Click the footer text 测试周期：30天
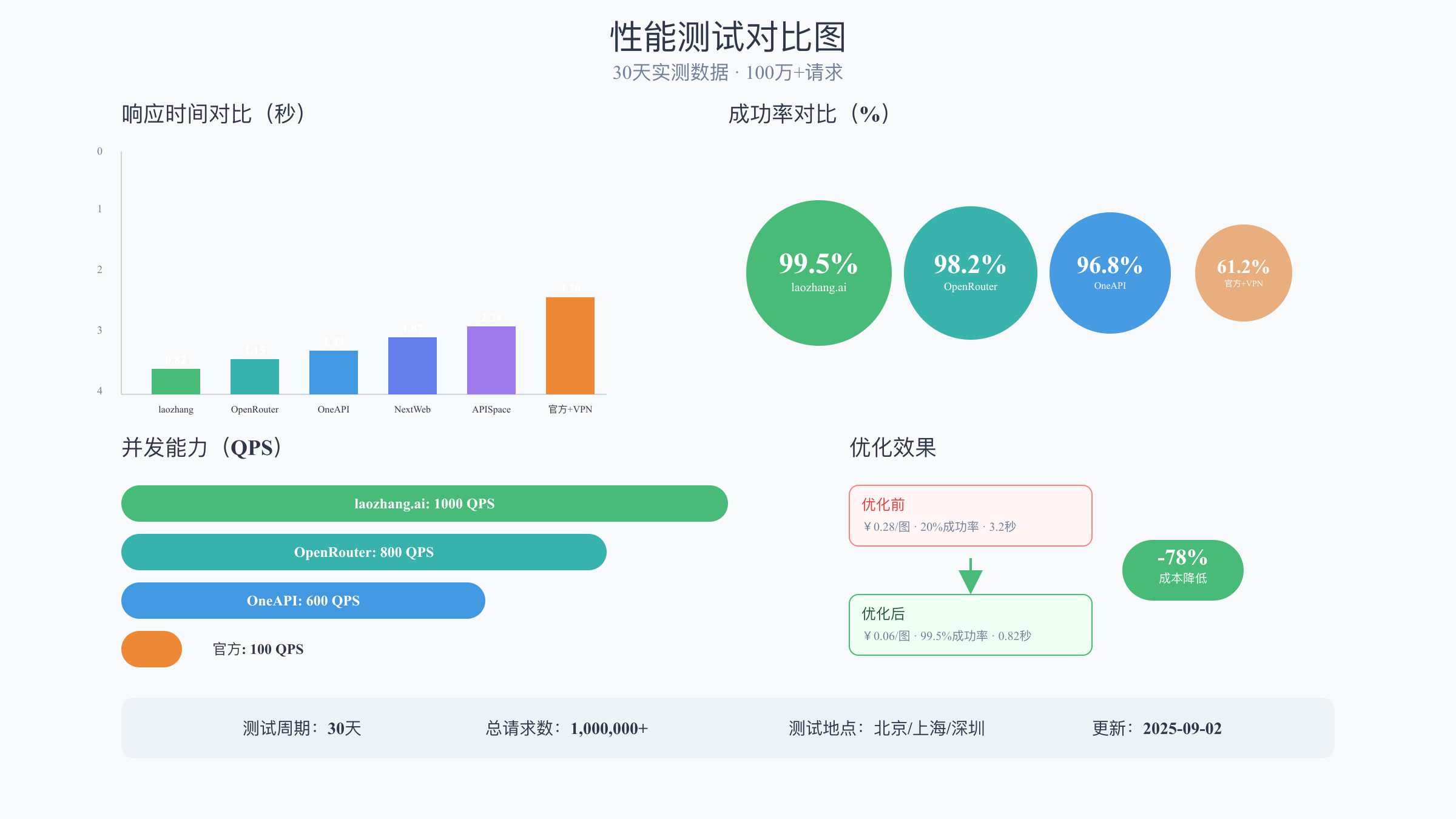Viewport: 1456px width, 819px height. tap(302, 728)
